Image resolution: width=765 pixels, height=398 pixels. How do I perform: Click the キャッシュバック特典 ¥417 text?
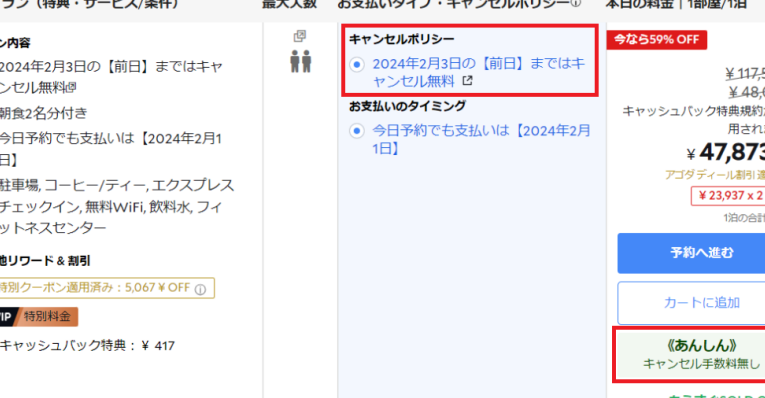point(87,346)
